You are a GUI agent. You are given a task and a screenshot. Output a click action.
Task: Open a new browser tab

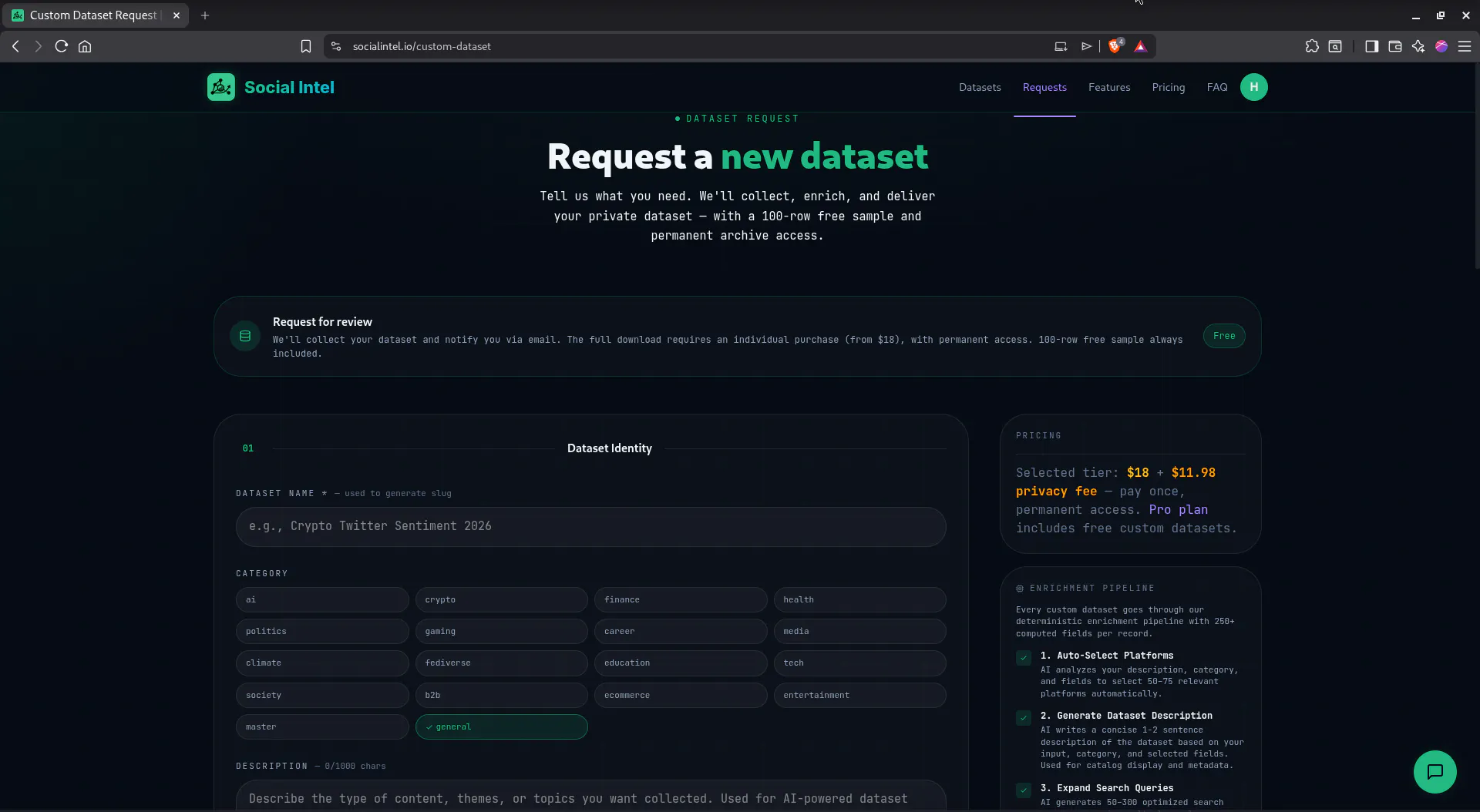pyautogui.click(x=205, y=15)
